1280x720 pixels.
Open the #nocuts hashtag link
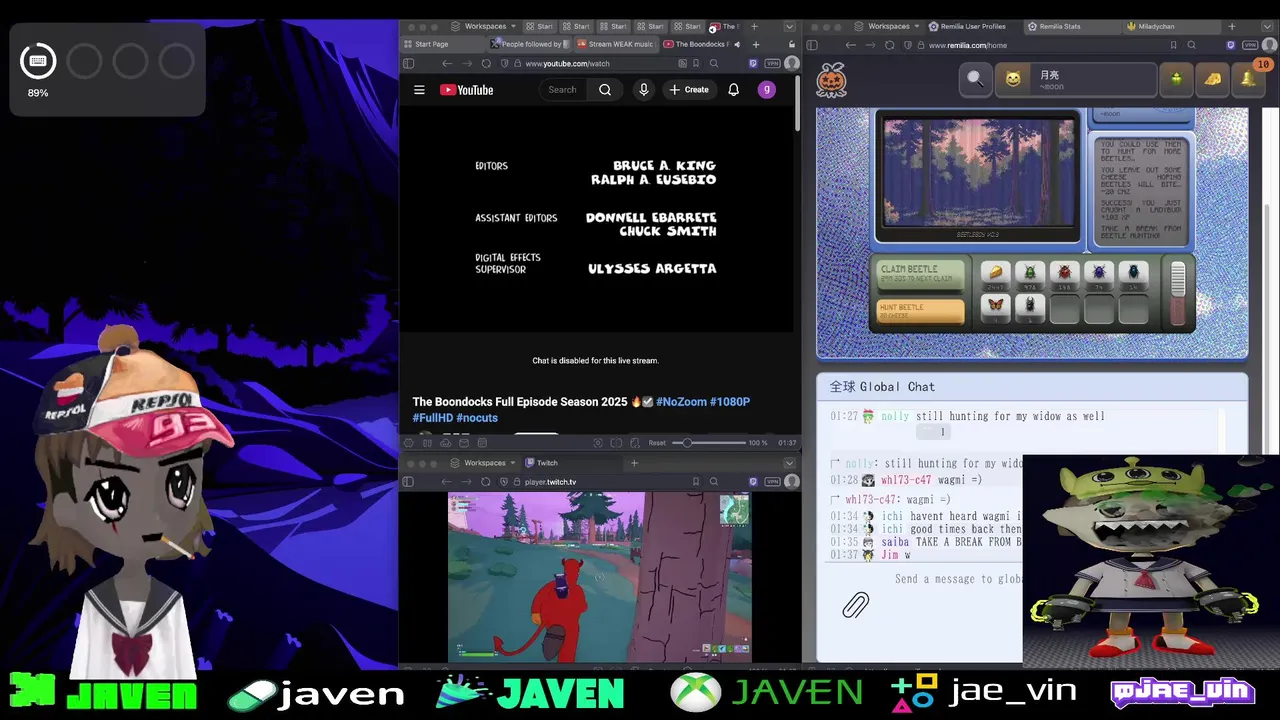pos(477,418)
